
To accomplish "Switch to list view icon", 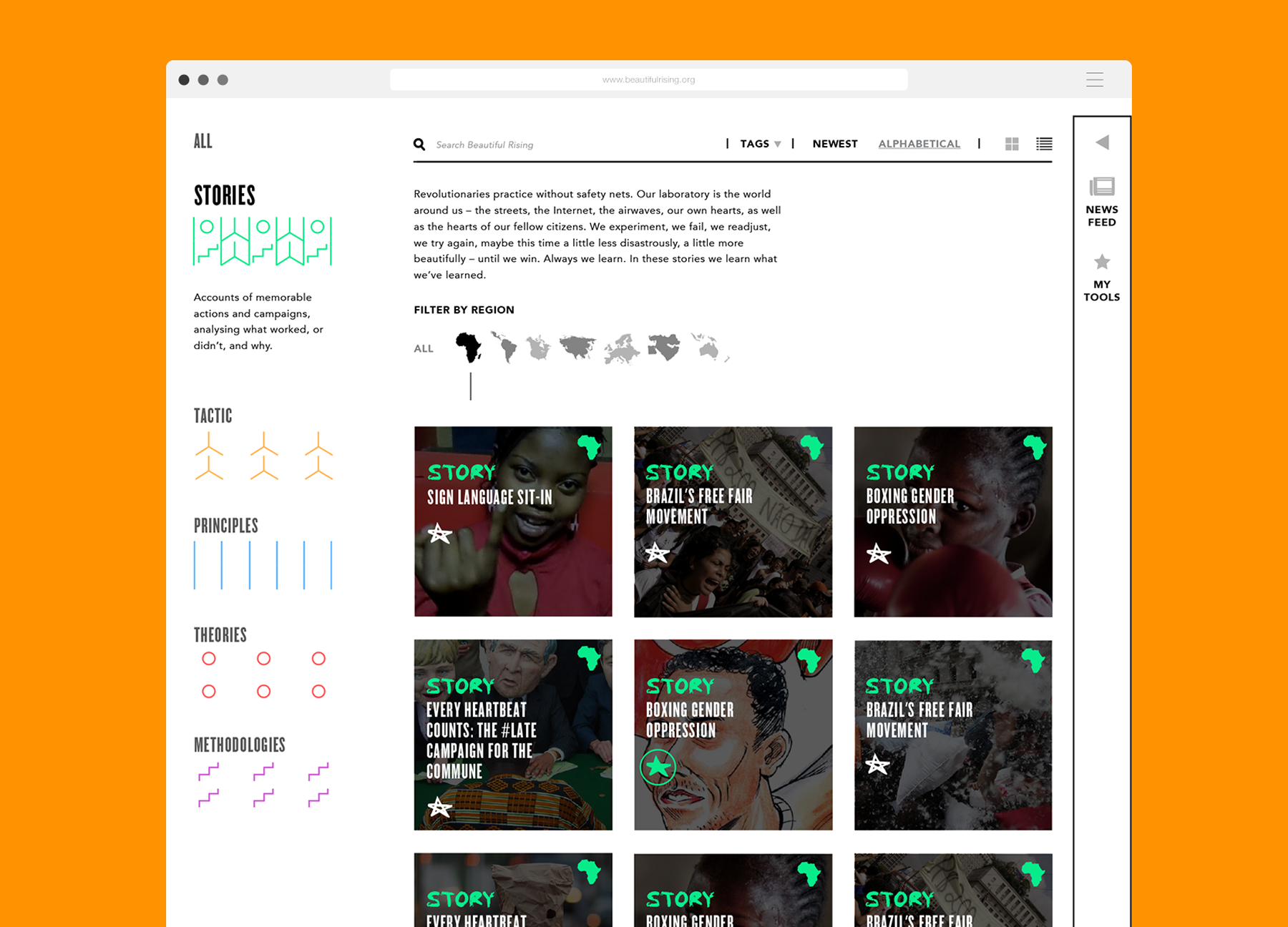I will coord(1044,144).
